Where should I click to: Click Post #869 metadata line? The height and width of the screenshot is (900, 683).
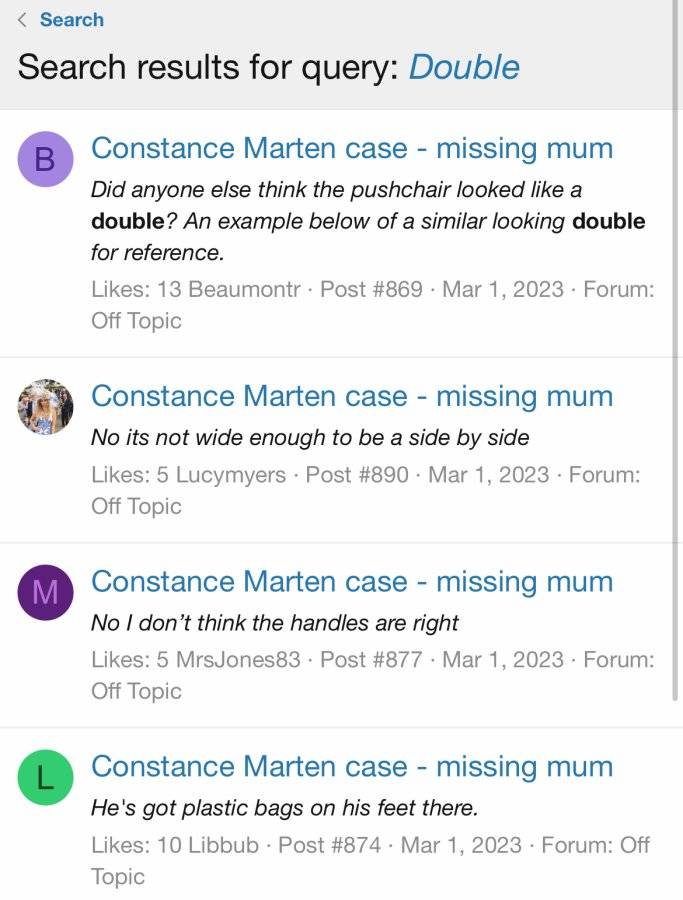tap(372, 305)
